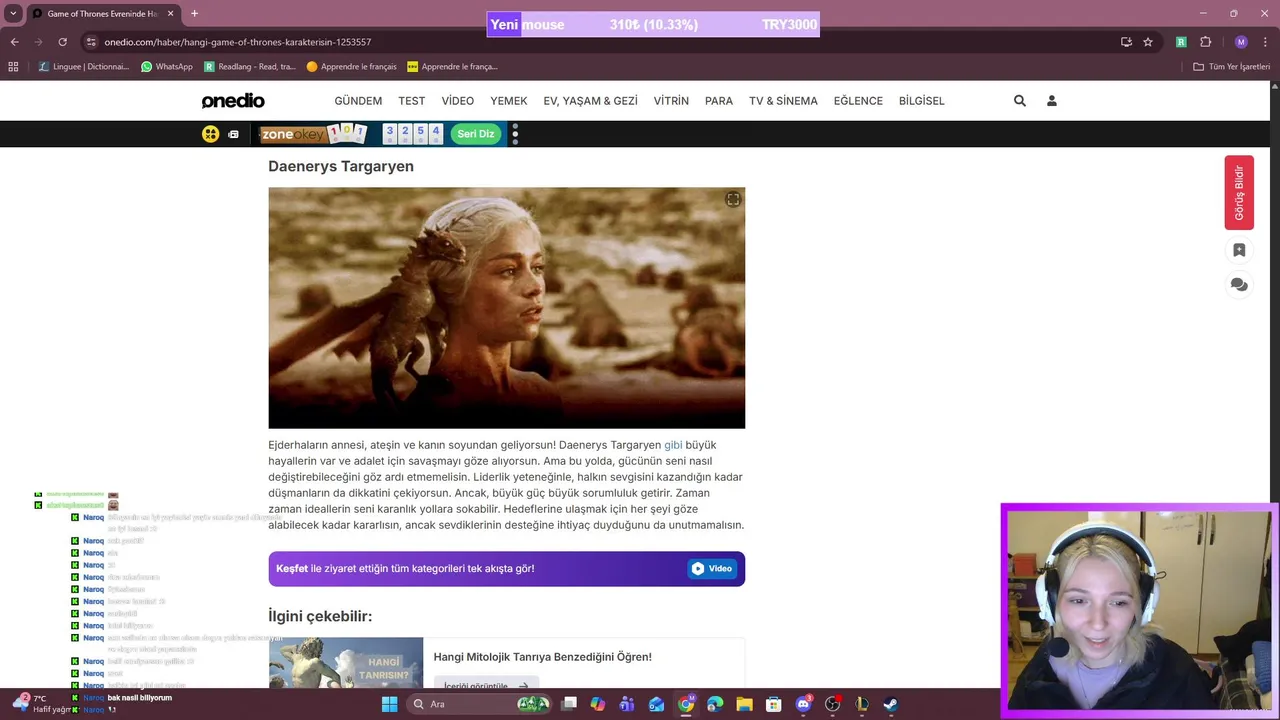
Task: Open Discord from the taskbar
Action: click(803, 704)
